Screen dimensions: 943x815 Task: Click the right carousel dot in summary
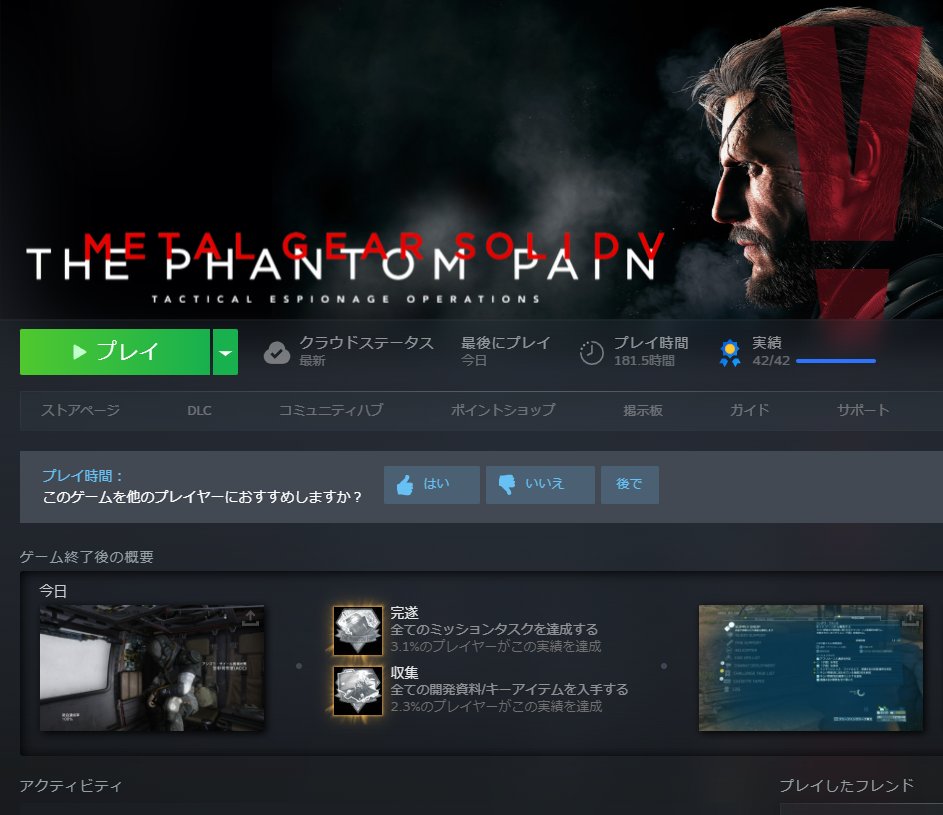click(664, 666)
